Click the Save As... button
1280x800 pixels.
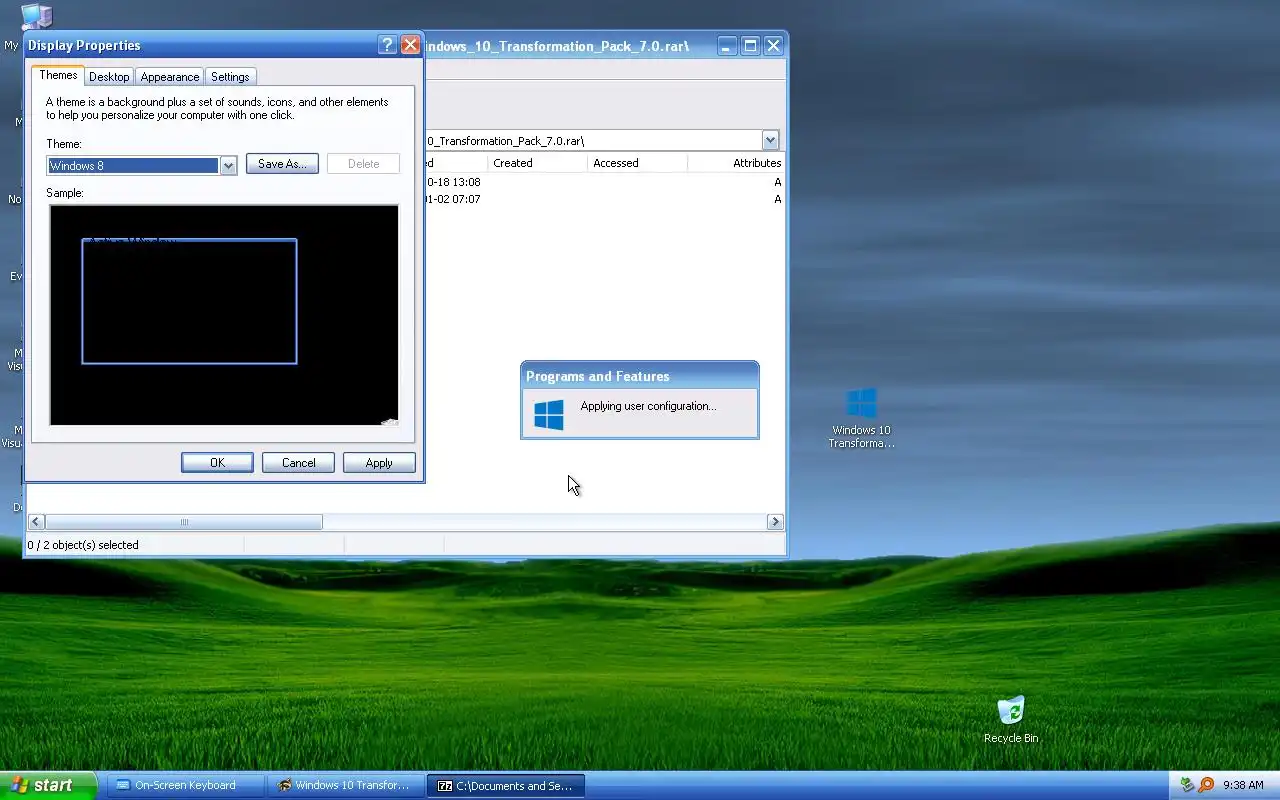click(x=282, y=164)
